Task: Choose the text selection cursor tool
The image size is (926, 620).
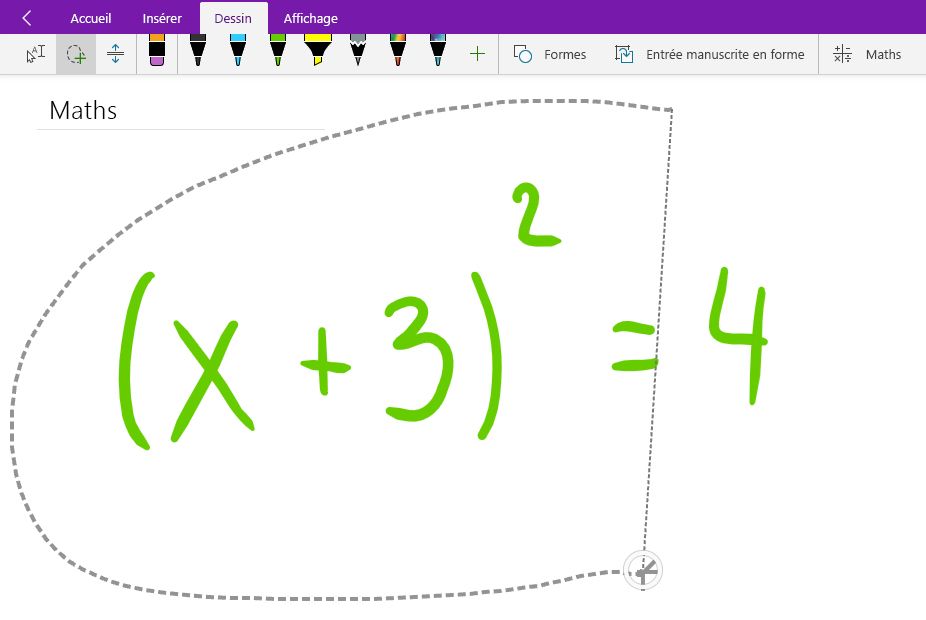Action: tap(36, 54)
